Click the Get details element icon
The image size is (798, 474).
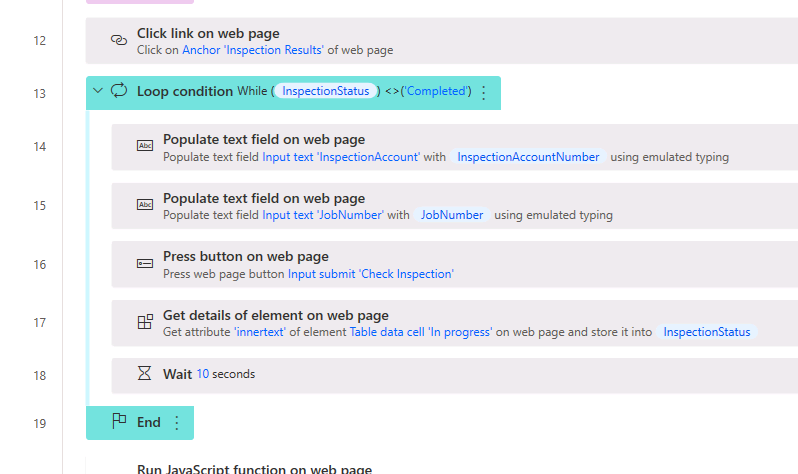click(145, 323)
